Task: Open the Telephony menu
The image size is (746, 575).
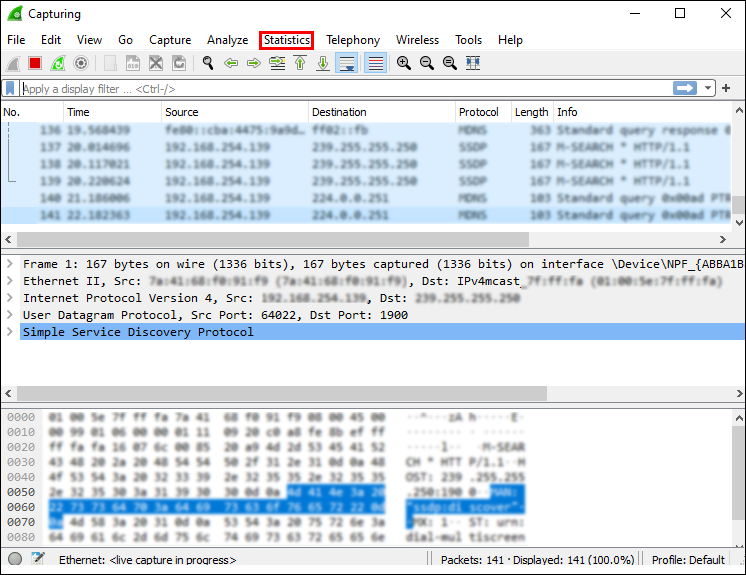Action: (353, 40)
